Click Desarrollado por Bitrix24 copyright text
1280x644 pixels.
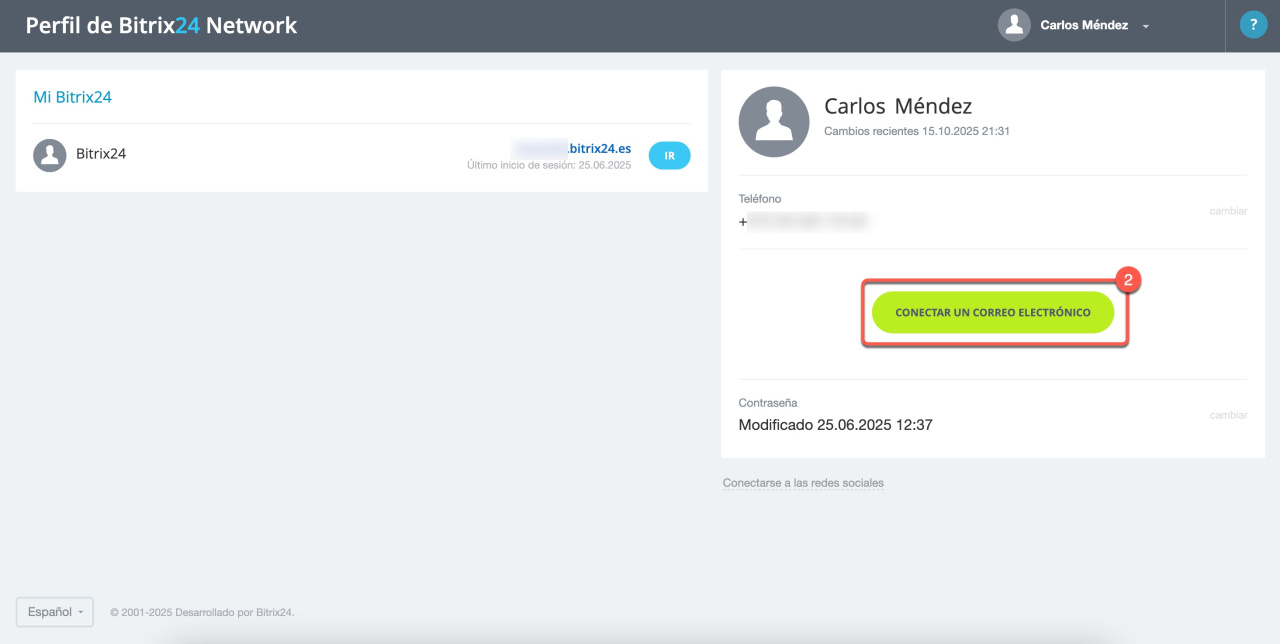tap(202, 612)
